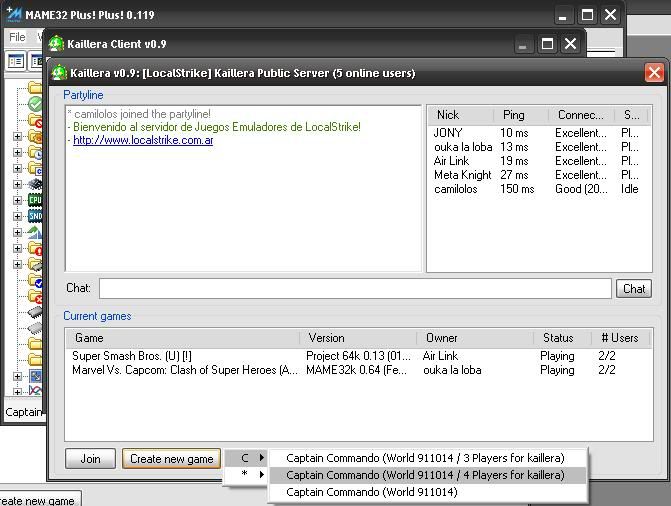Screen dimensions: 671x506
Task: Select the line graph icon in tree
Action: point(36,390)
